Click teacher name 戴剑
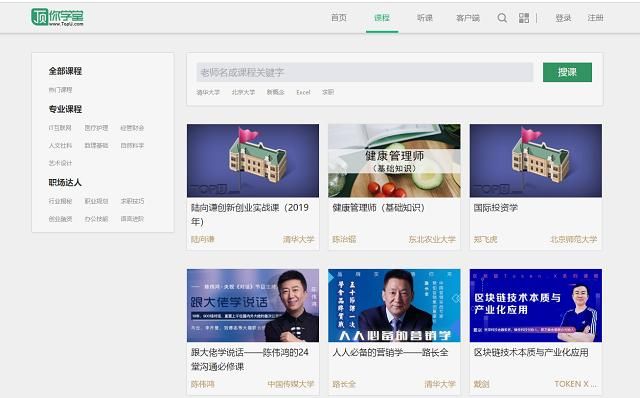Viewport: 640px width, 398px height. click(481, 384)
